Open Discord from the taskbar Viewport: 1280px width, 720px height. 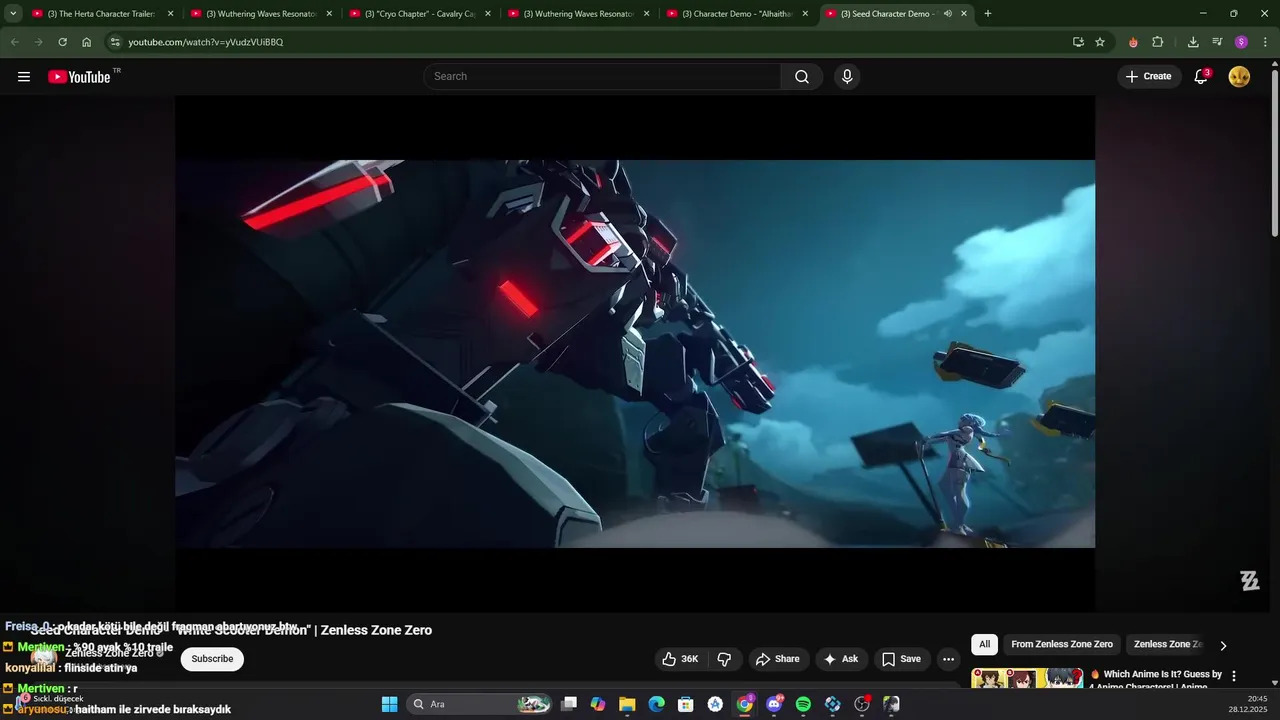click(x=774, y=705)
